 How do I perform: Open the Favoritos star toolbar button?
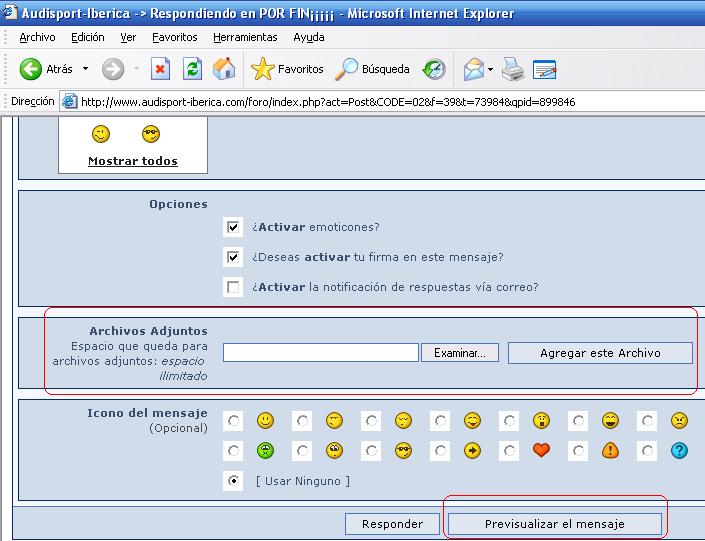(287, 69)
